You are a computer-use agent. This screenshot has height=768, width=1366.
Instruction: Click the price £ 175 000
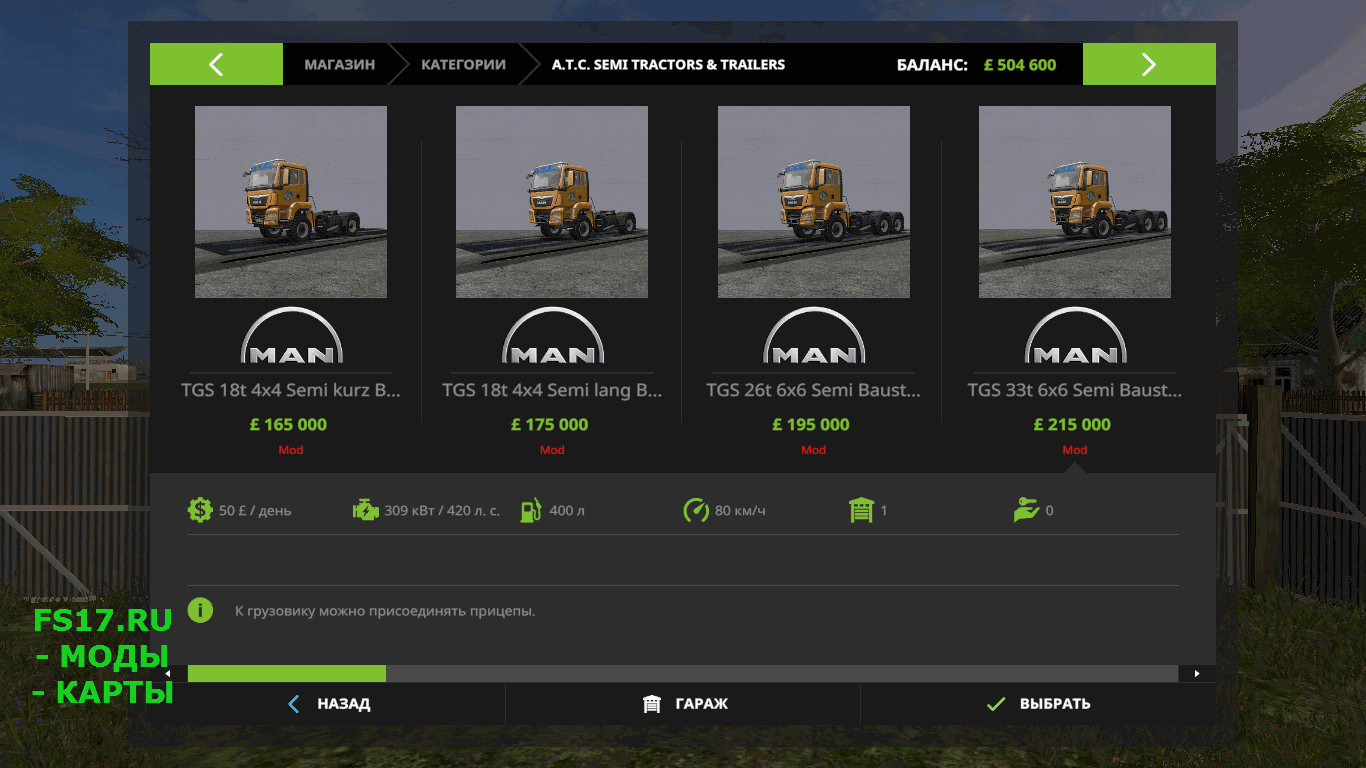pyautogui.click(x=550, y=424)
